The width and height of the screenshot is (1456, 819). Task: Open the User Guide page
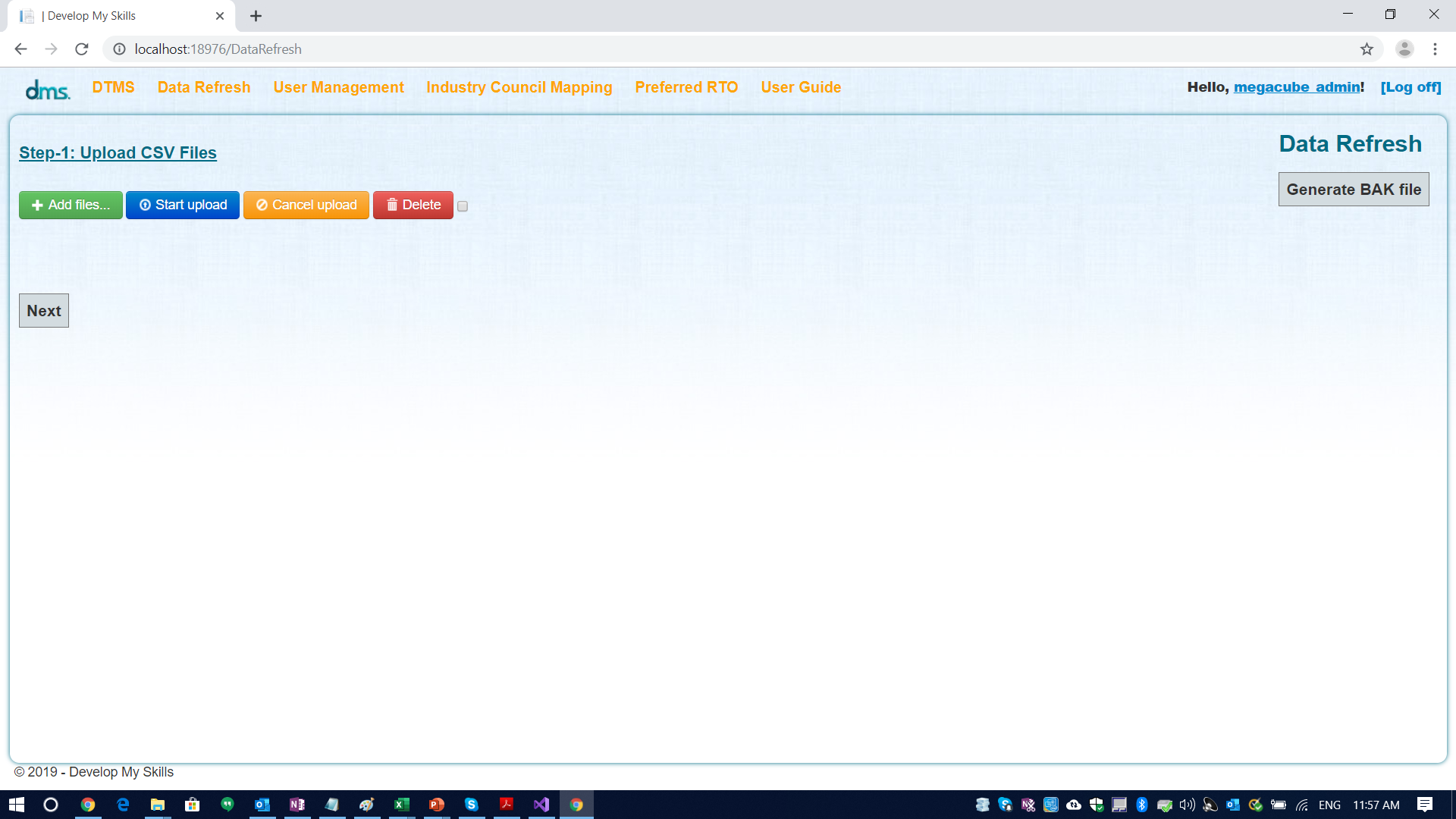point(801,87)
